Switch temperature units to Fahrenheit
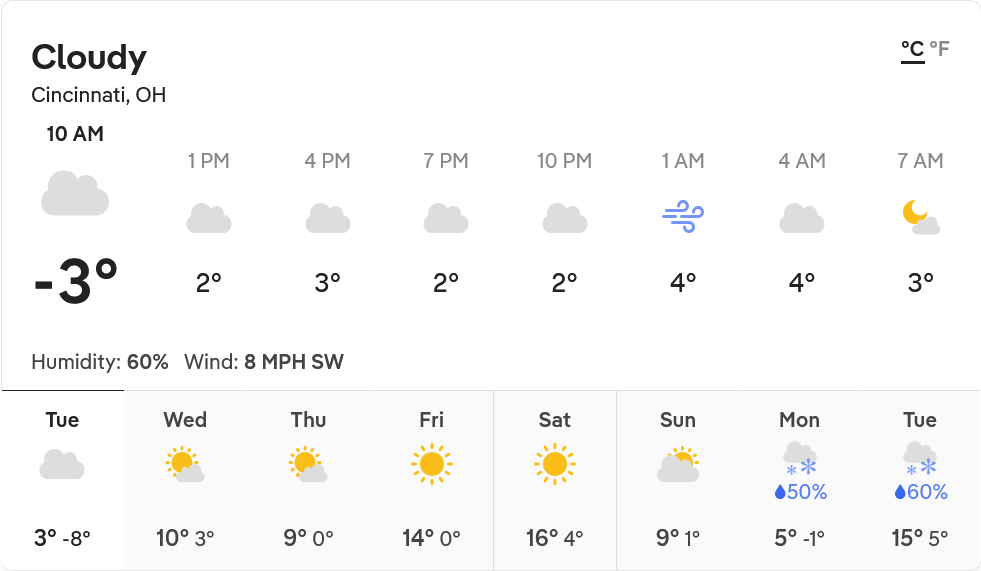Image resolution: width=981 pixels, height=571 pixels. (x=939, y=49)
